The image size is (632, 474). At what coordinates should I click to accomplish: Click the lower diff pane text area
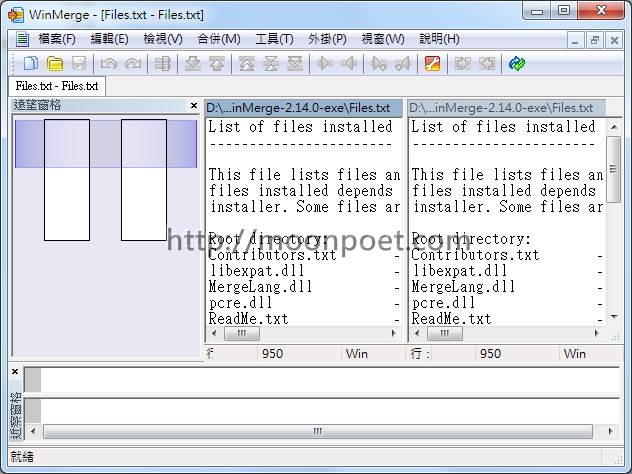(x=330, y=411)
